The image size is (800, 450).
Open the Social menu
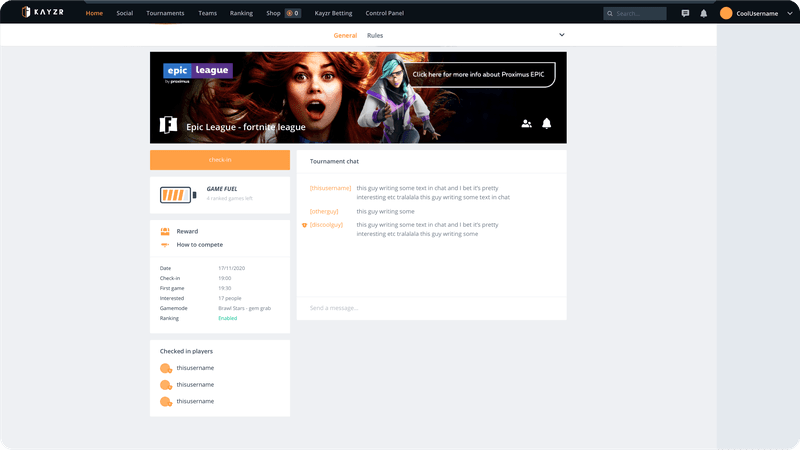click(124, 13)
